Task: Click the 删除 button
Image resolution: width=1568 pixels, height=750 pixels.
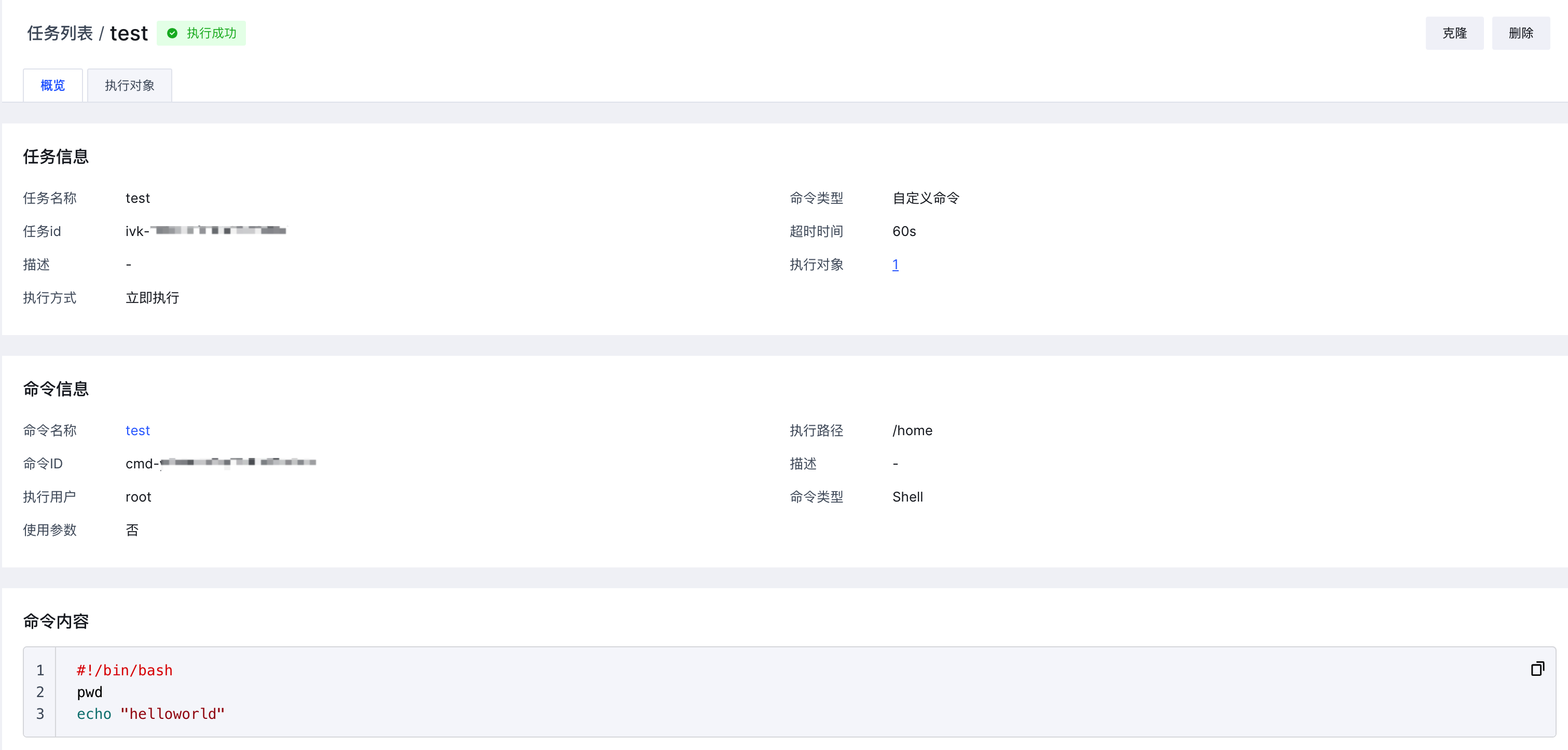Action: [x=1520, y=33]
